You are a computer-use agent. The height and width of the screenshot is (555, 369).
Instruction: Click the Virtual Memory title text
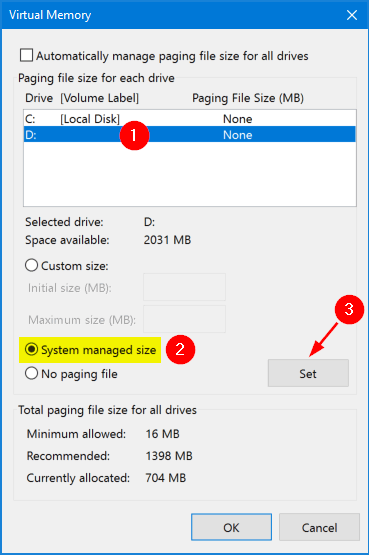(50, 15)
